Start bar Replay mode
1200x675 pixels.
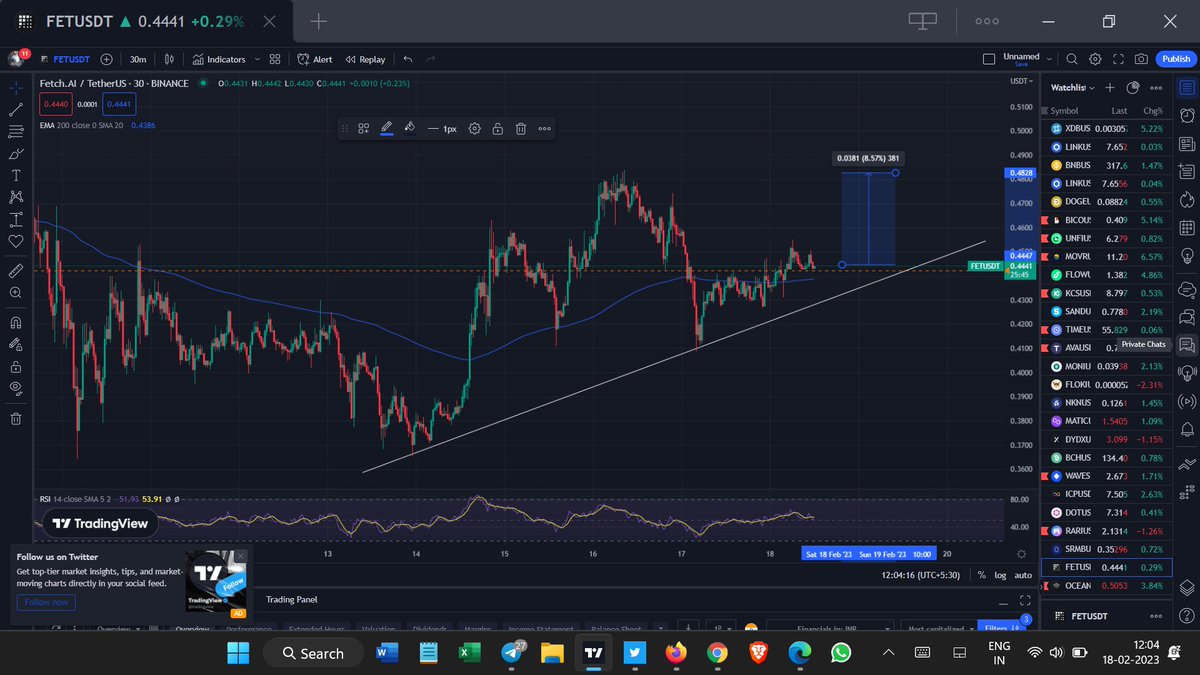pyautogui.click(x=365, y=59)
